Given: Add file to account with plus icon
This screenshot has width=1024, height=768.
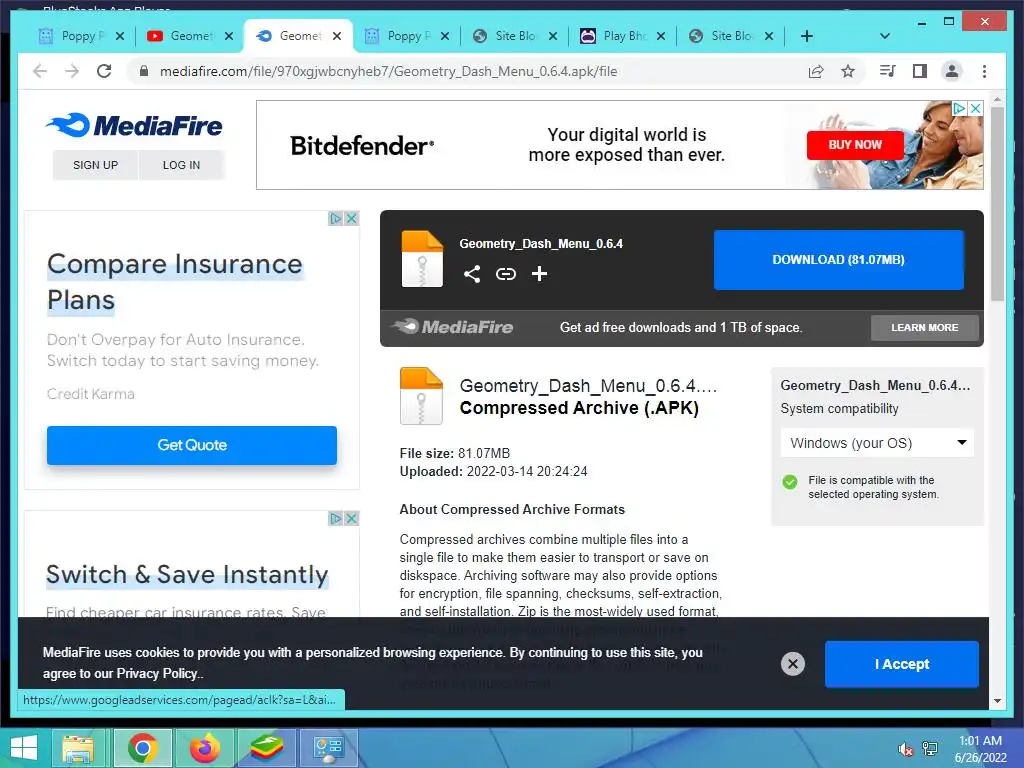Looking at the screenshot, I should tap(539, 274).
